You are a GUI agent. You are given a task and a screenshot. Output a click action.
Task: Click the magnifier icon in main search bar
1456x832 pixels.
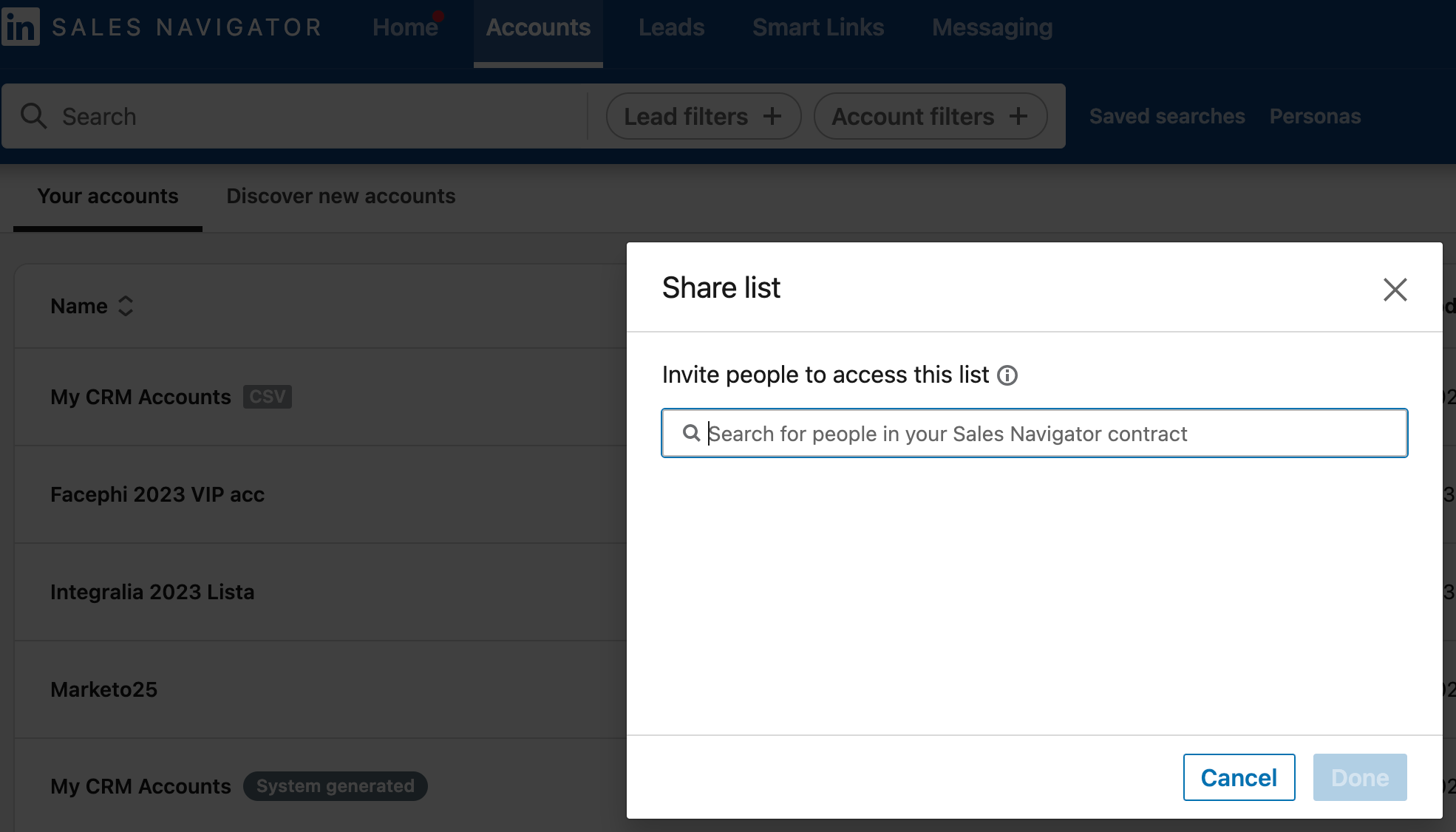33,116
